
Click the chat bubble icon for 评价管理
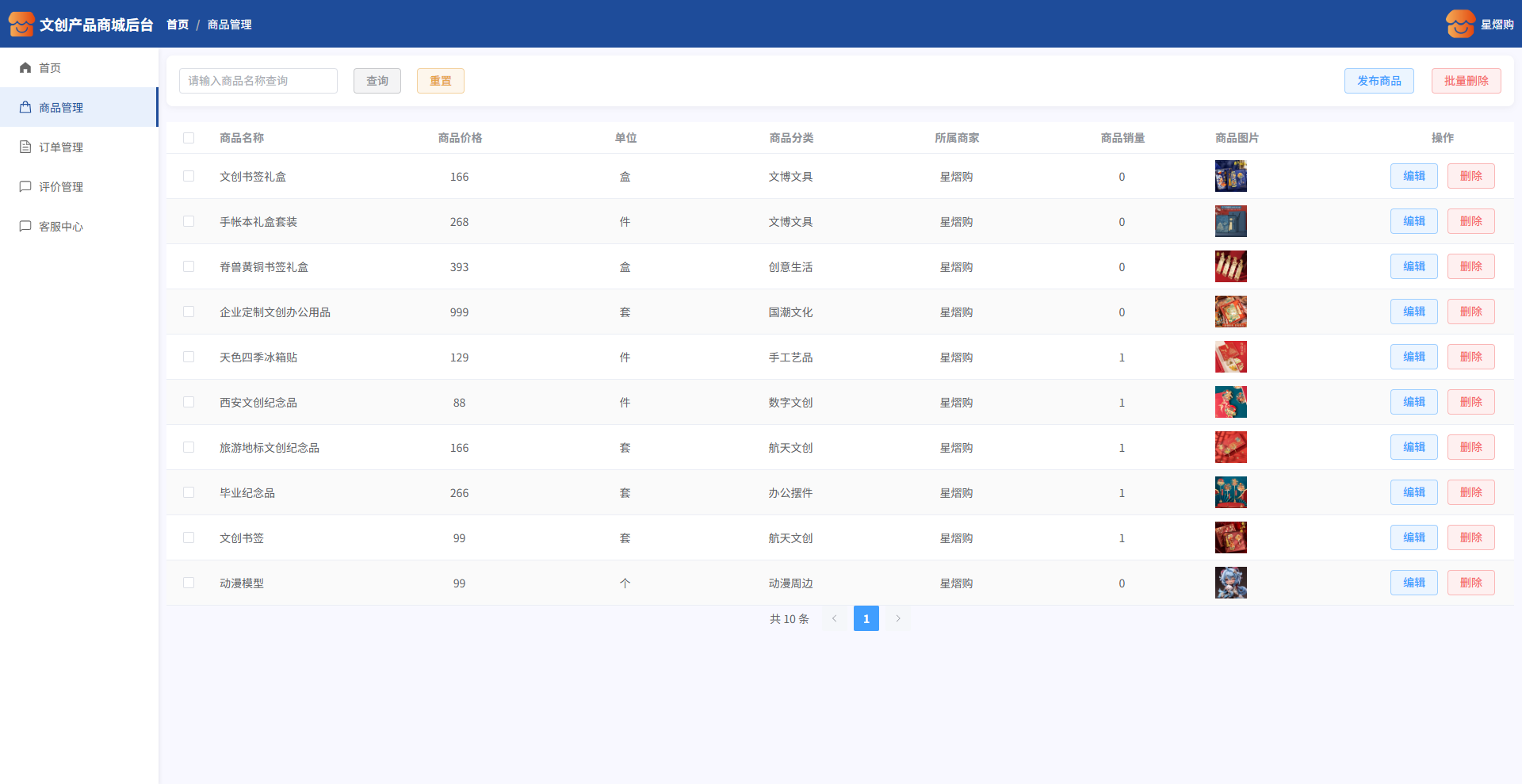[25, 187]
